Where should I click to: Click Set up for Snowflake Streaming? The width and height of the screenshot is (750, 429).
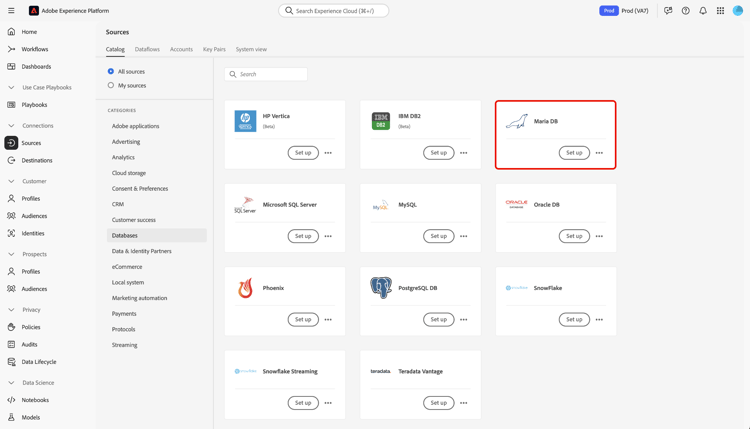303,403
